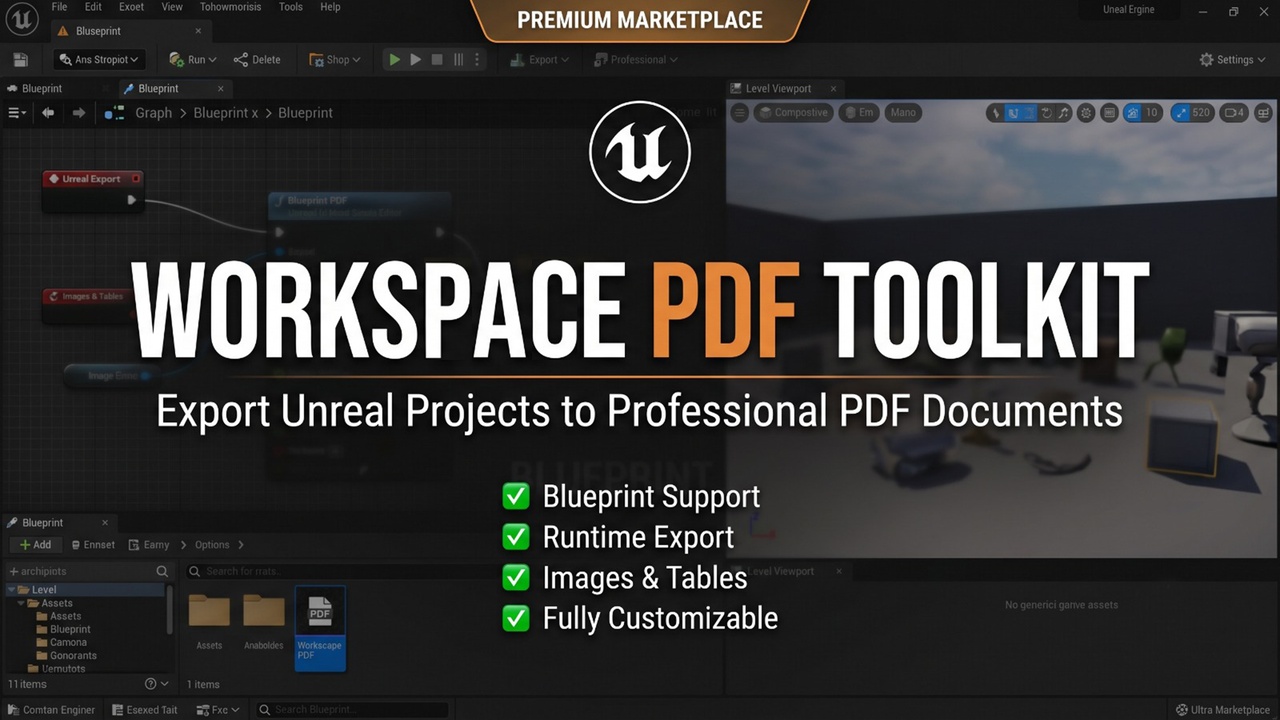Click the viewport layout icon at far right
The image size is (1280, 720).
[x=1262, y=113]
